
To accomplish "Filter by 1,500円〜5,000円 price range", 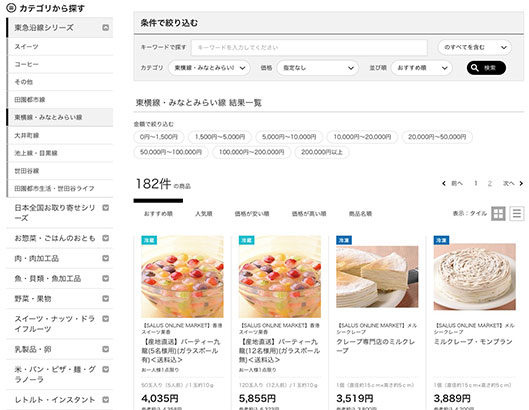I will pos(220,137).
